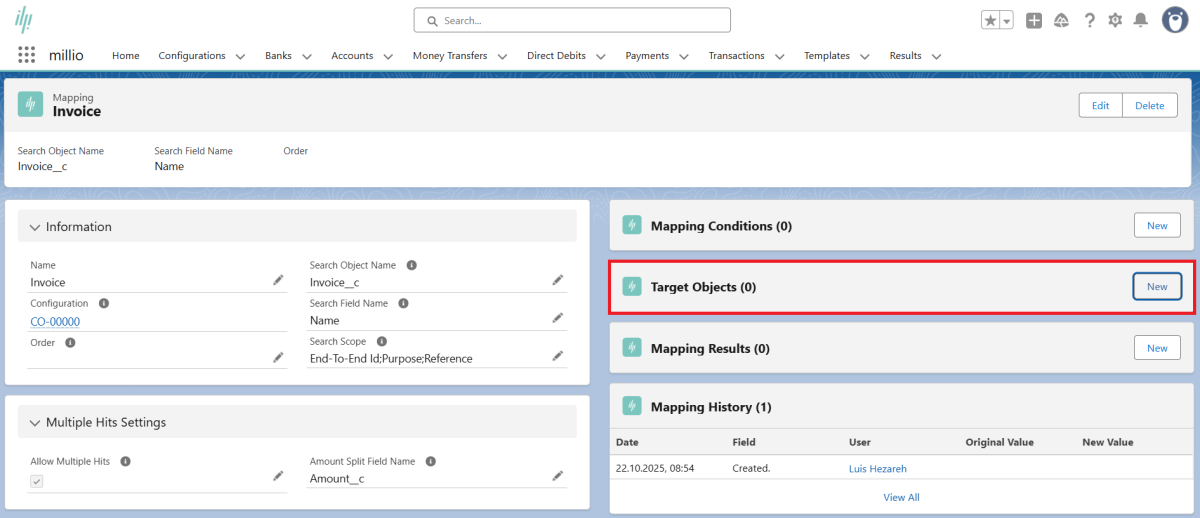Open the App Launcher grid icon
1200x518 pixels.
tap(27, 56)
